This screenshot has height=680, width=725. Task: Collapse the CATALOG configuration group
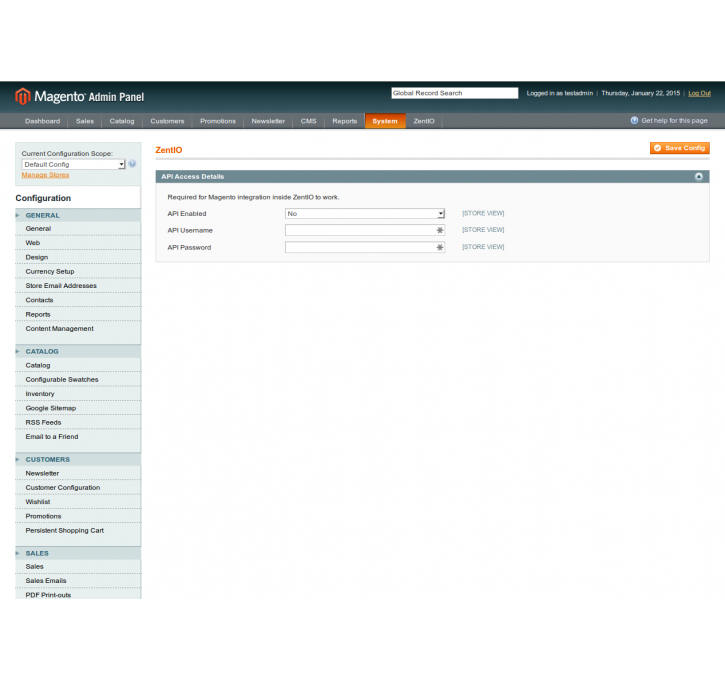coord(78,351)
